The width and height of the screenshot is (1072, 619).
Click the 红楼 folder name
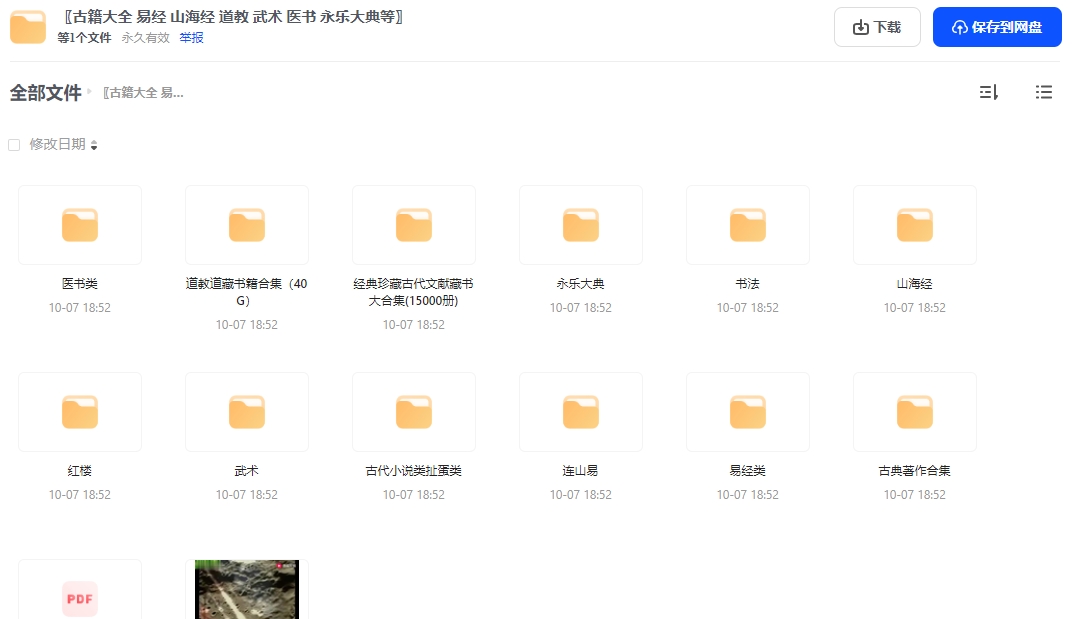[80, 471]
